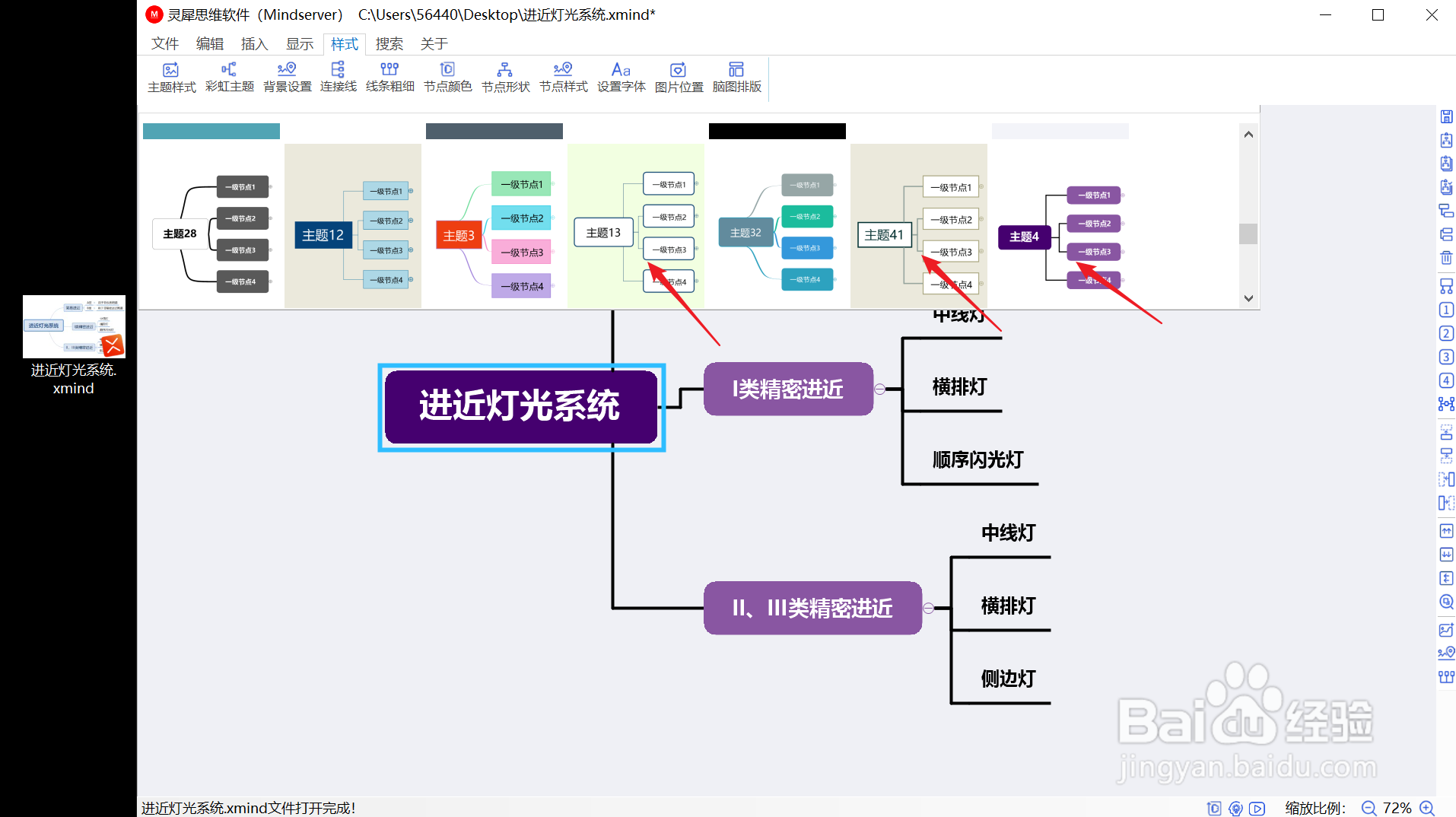1456x817 pixels.
Task: Select the I类精密进近 node
Action: tap(788, 389)
